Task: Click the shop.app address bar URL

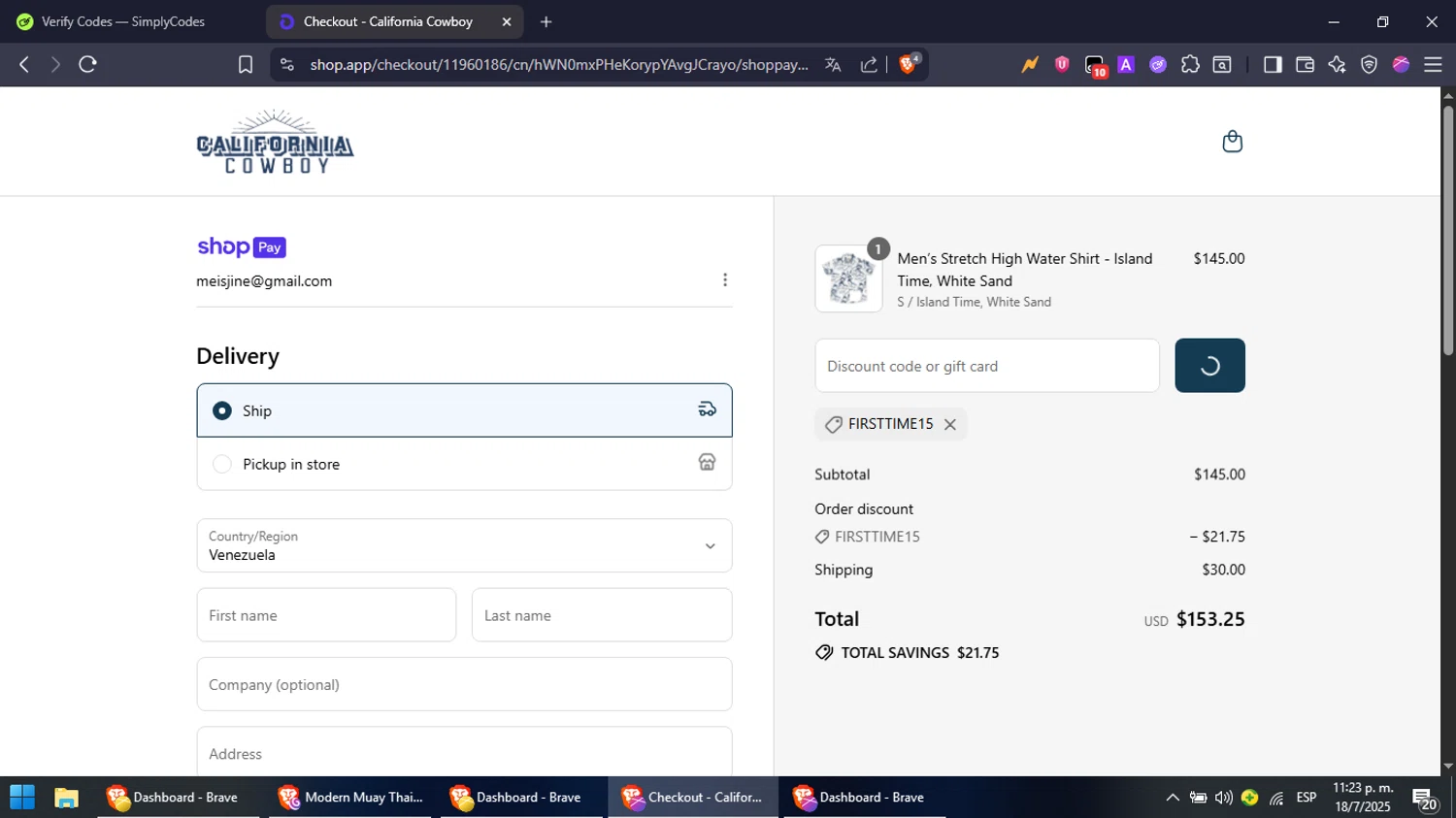Action: pos(559,64)
